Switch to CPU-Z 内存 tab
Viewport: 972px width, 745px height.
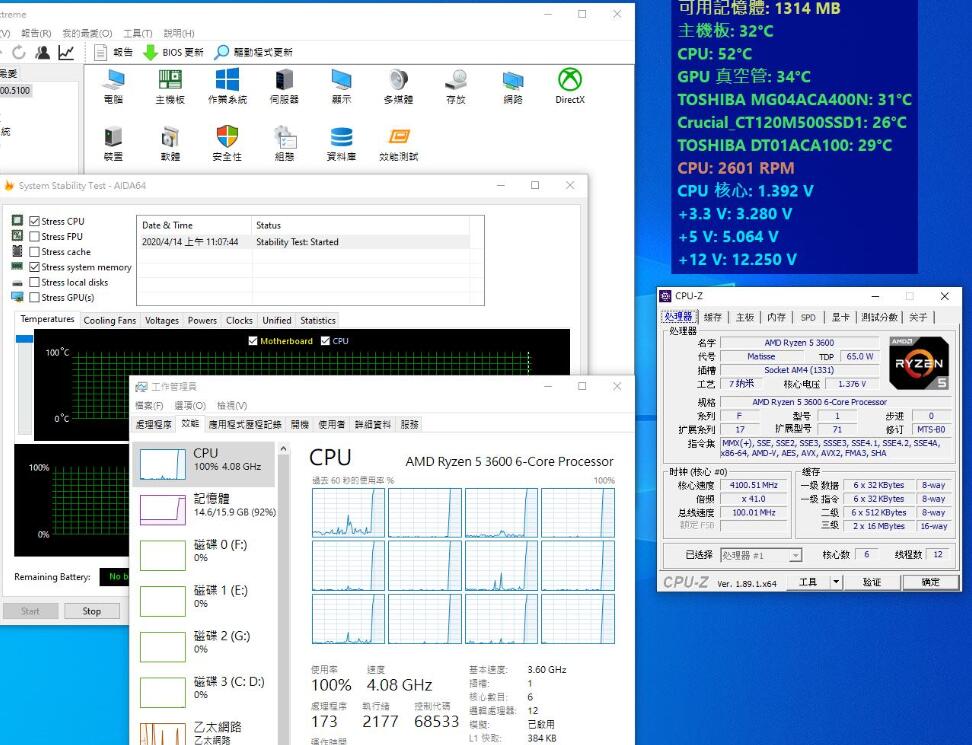point(776,317)
